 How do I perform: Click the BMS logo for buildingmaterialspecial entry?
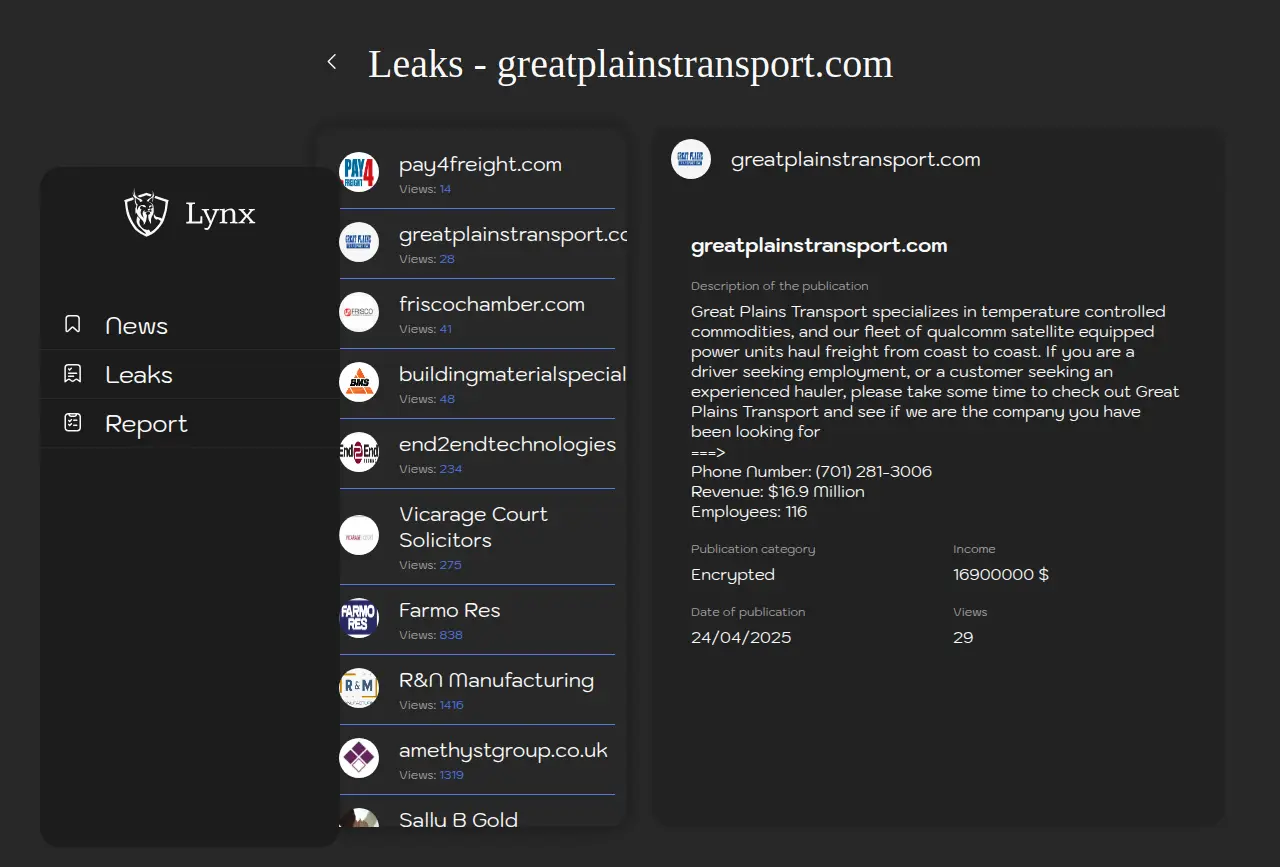tap(359, 382)
